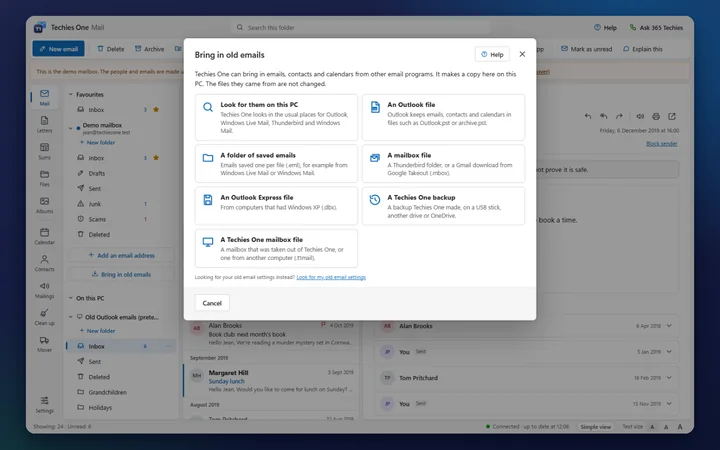
Task: Click Explain this in the toolbar
Action: click(642, 49)
